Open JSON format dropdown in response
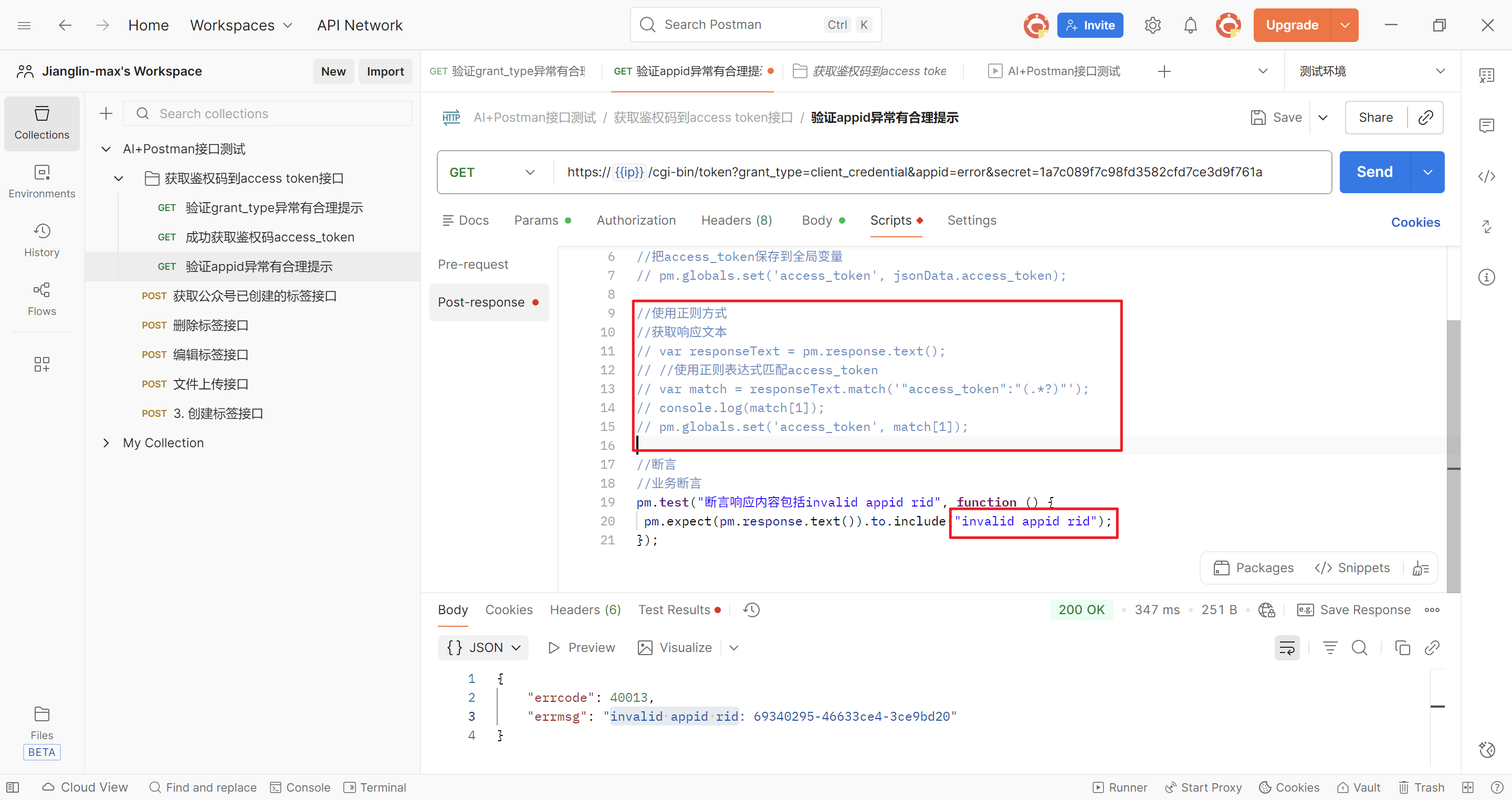 [x=483, y=647]
